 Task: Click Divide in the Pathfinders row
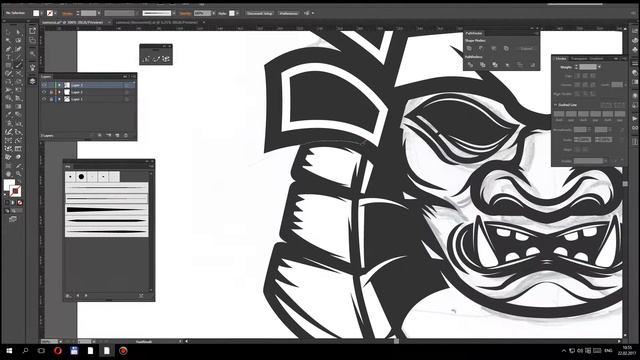click(x=470, y=65)
